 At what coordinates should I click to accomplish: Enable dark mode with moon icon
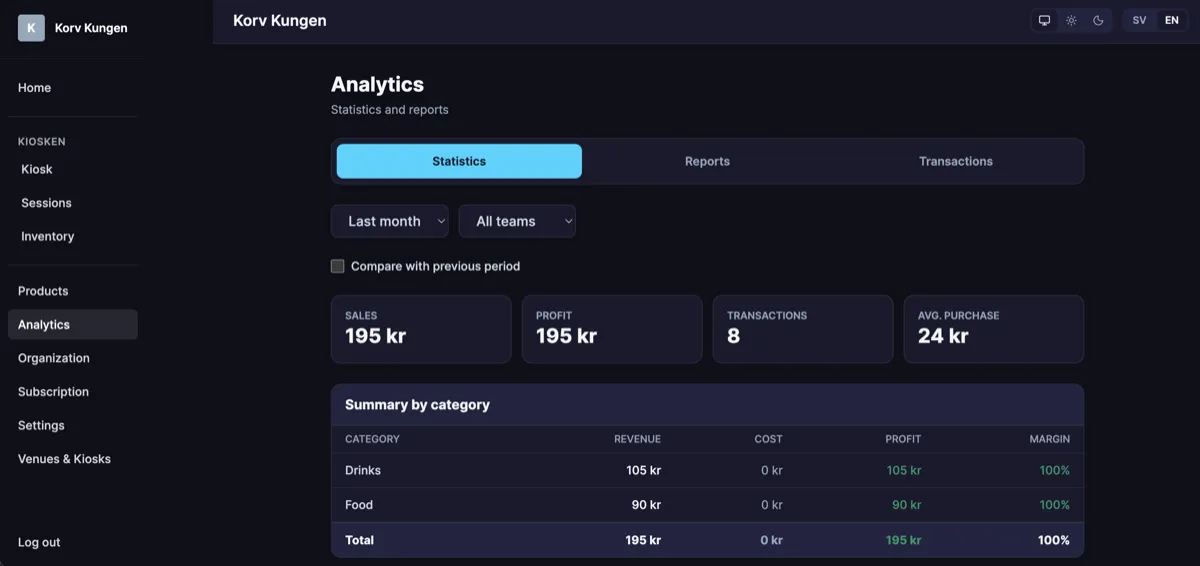[1098, 20]
